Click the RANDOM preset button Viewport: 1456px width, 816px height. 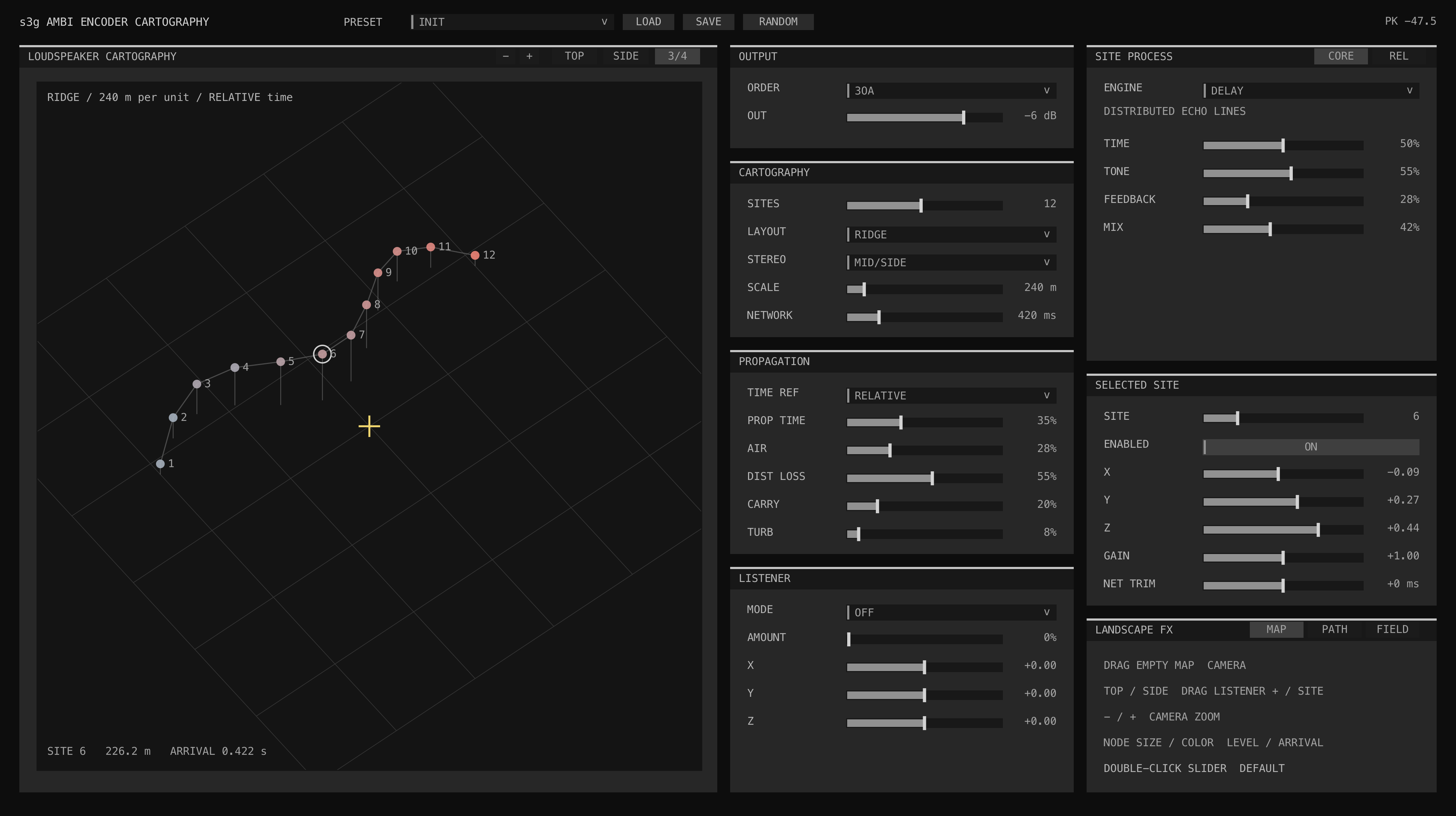[x=778, y=21]
